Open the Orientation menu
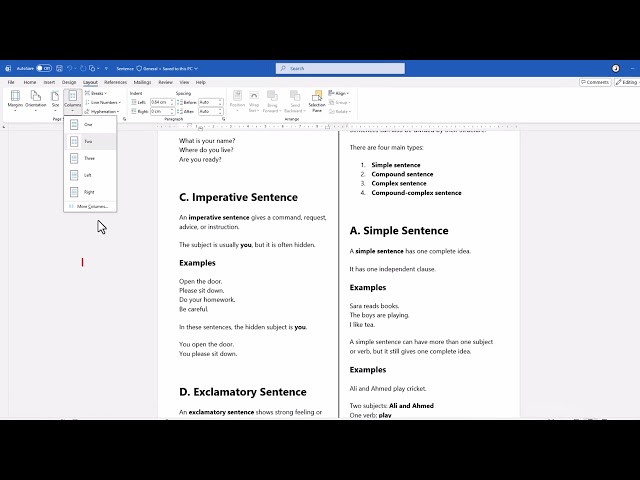The image size is (640, 480). pyautogui.click(x=36, y=100)
